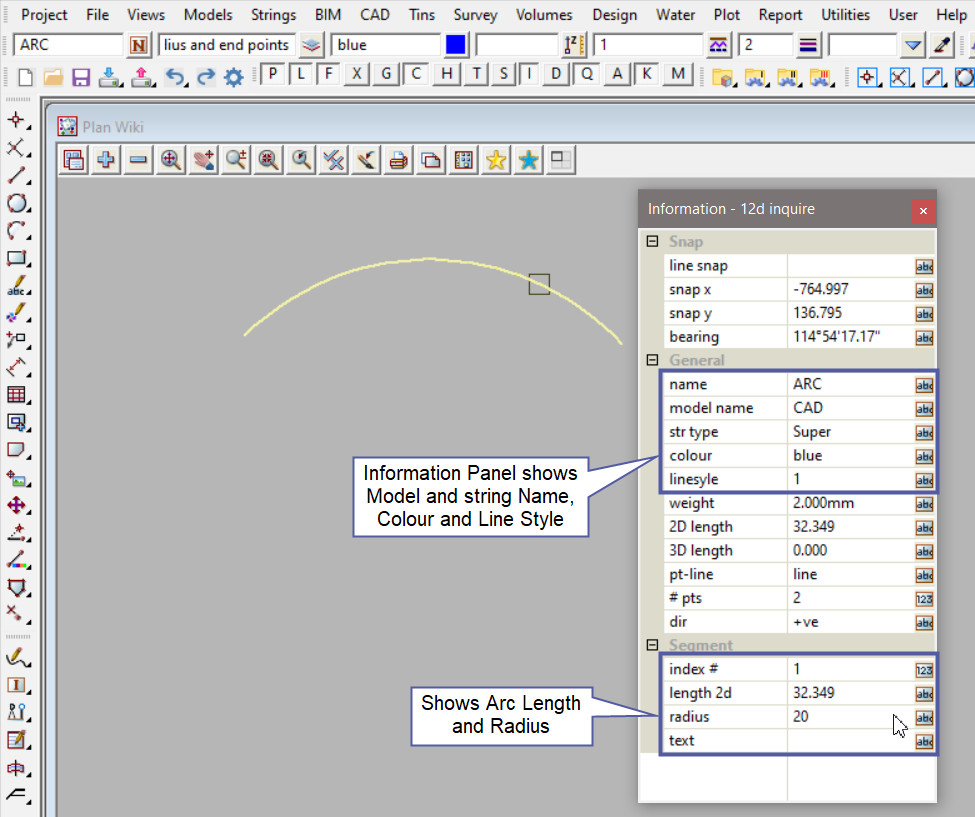The image size is (975, 817).
Task: Click the blue colour swatch
Action: [456, 45]
